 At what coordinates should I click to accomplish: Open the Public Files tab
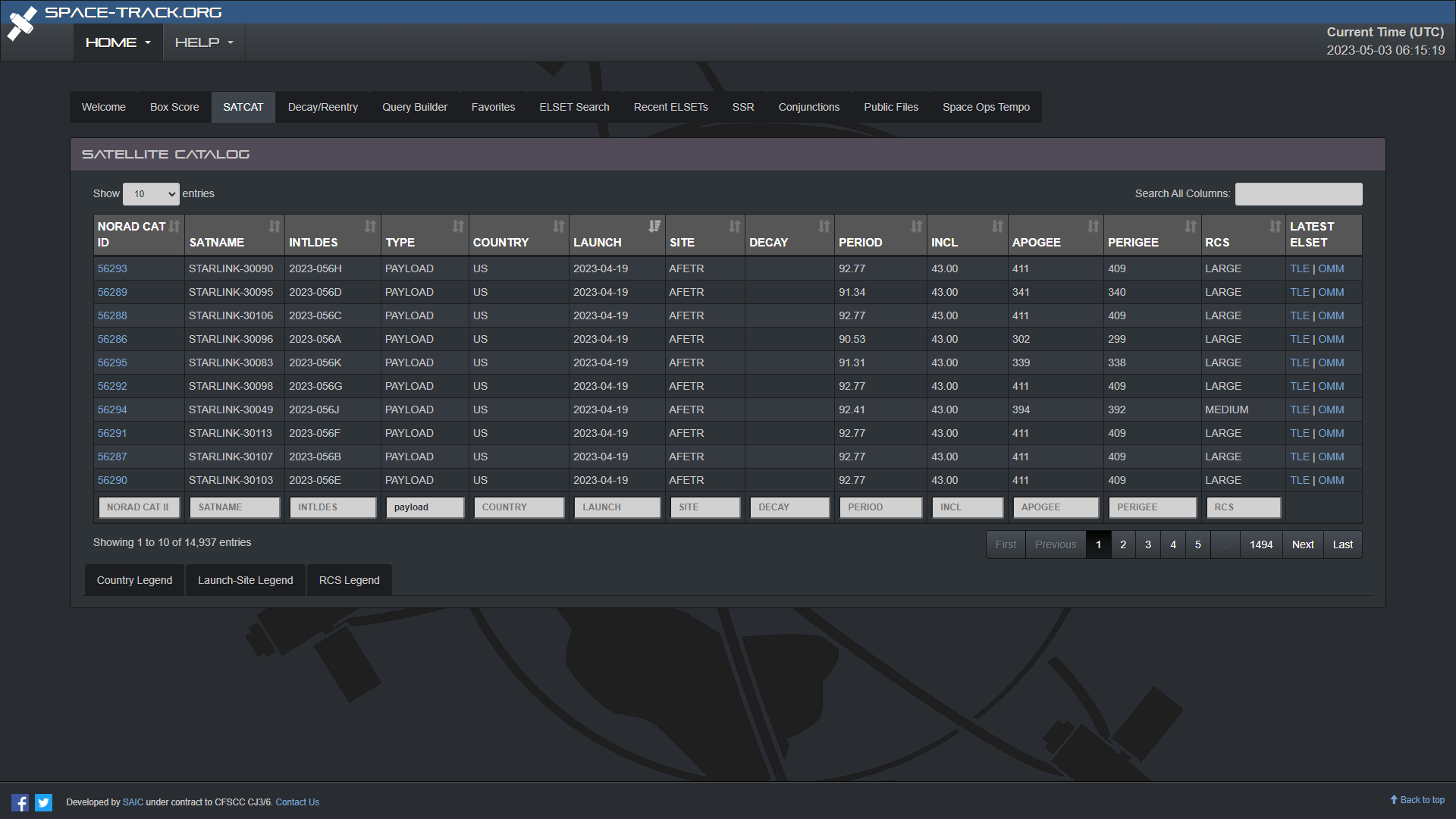pos(891,107)
